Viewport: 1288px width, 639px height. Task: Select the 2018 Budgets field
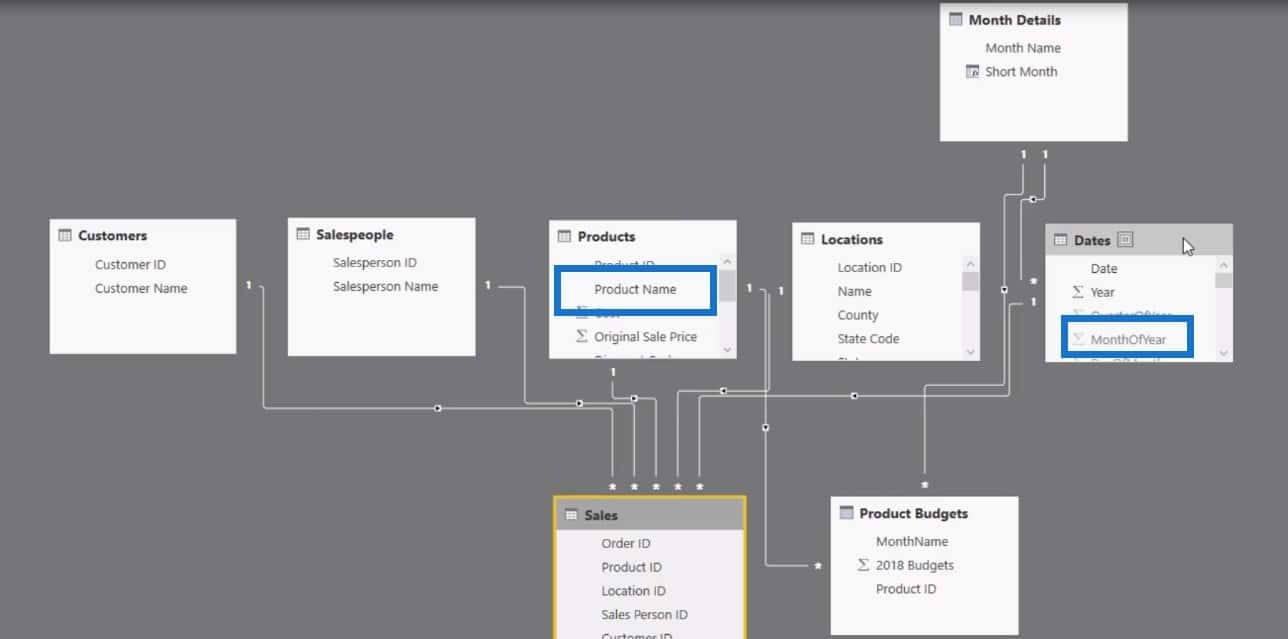(915, 566)
